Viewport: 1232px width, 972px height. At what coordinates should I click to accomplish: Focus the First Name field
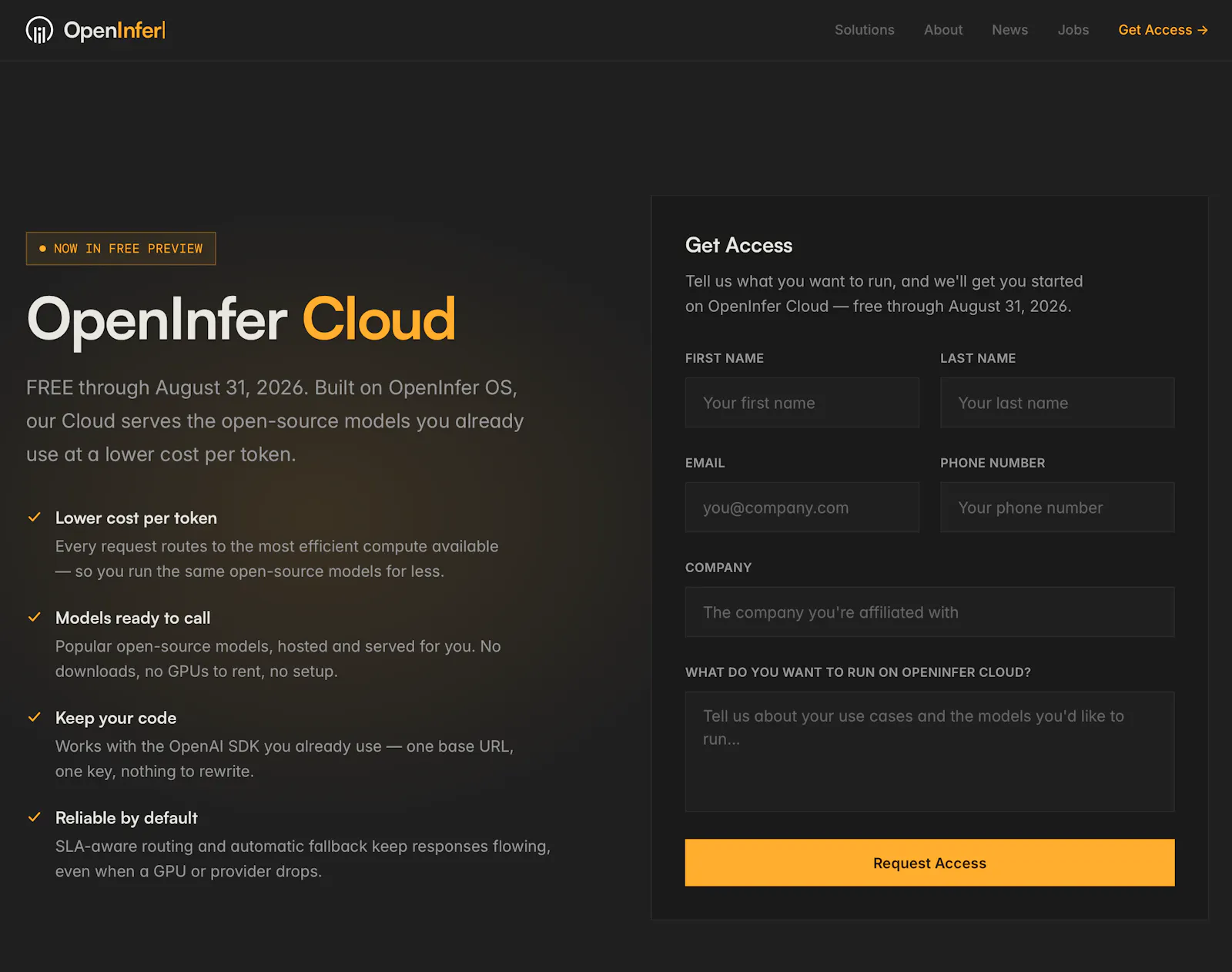[802, 403]
